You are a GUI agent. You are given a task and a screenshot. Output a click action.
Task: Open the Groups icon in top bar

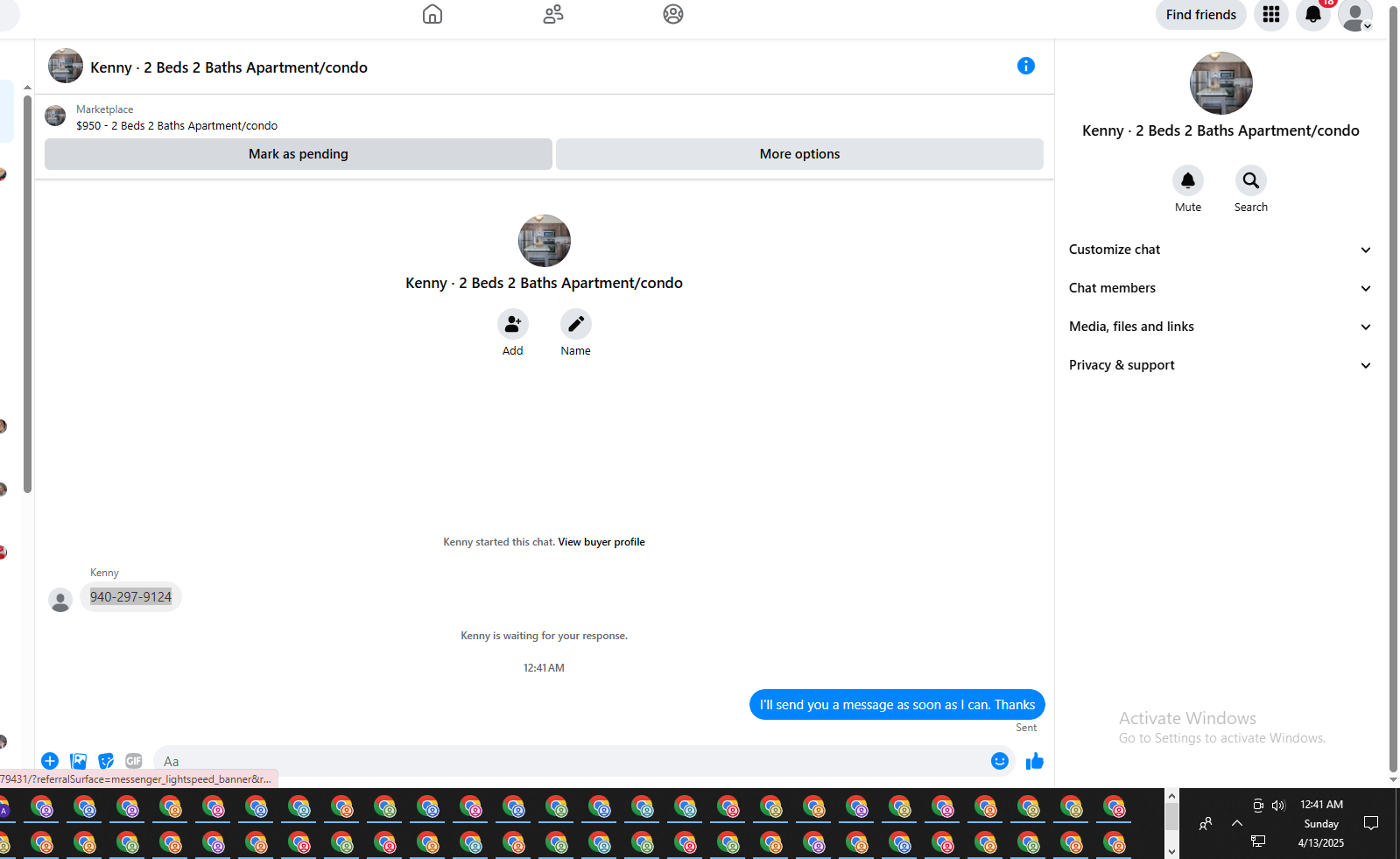[673, 14]
